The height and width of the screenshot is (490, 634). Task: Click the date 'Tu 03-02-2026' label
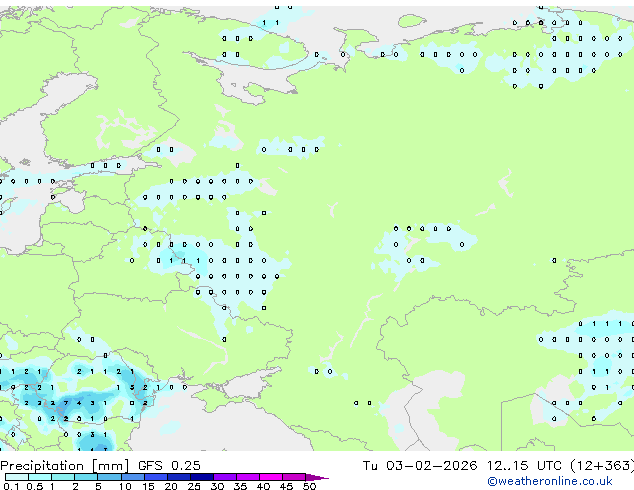pos(420,466)
